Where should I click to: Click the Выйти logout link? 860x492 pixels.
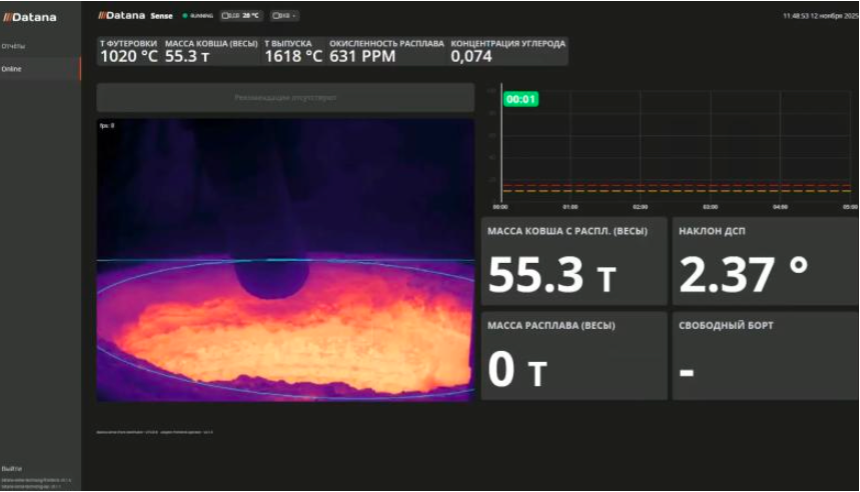pos(12,468)
